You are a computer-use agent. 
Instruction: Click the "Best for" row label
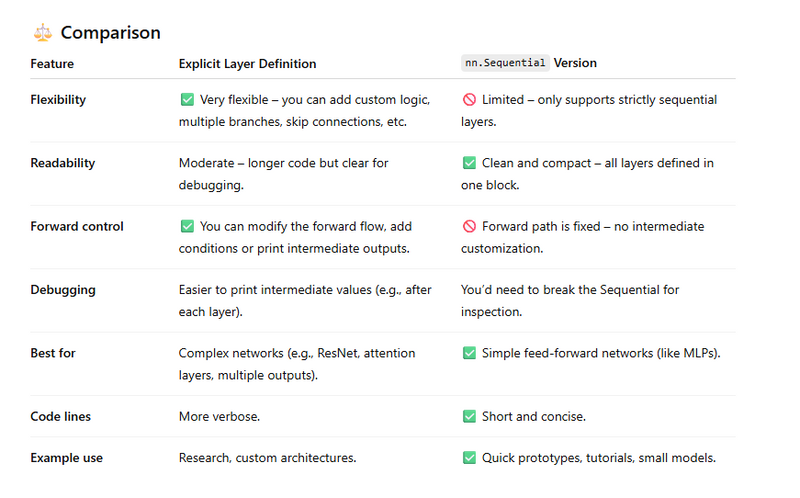click(53, 353)
